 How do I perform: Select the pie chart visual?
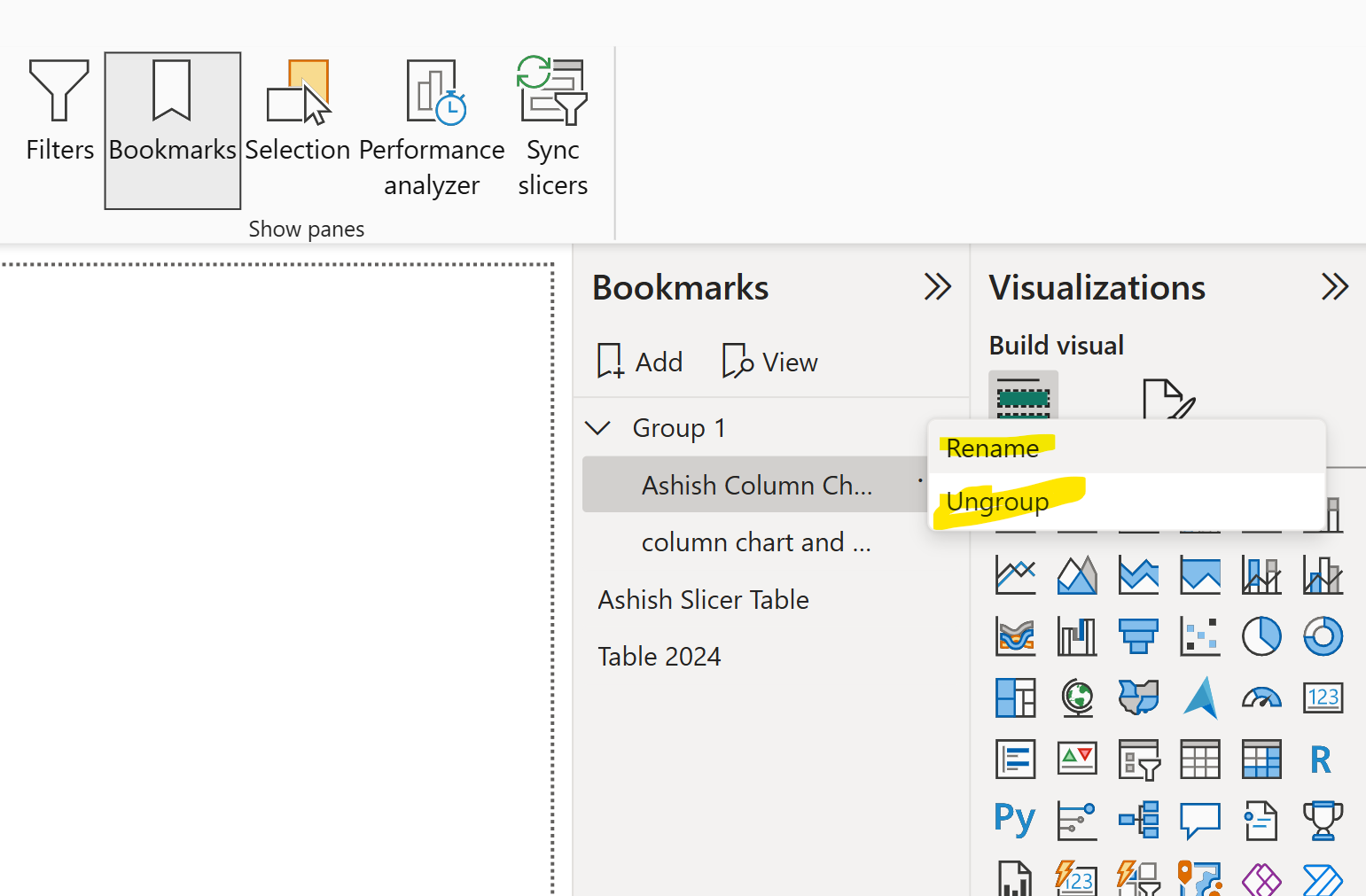(1262, 636)
